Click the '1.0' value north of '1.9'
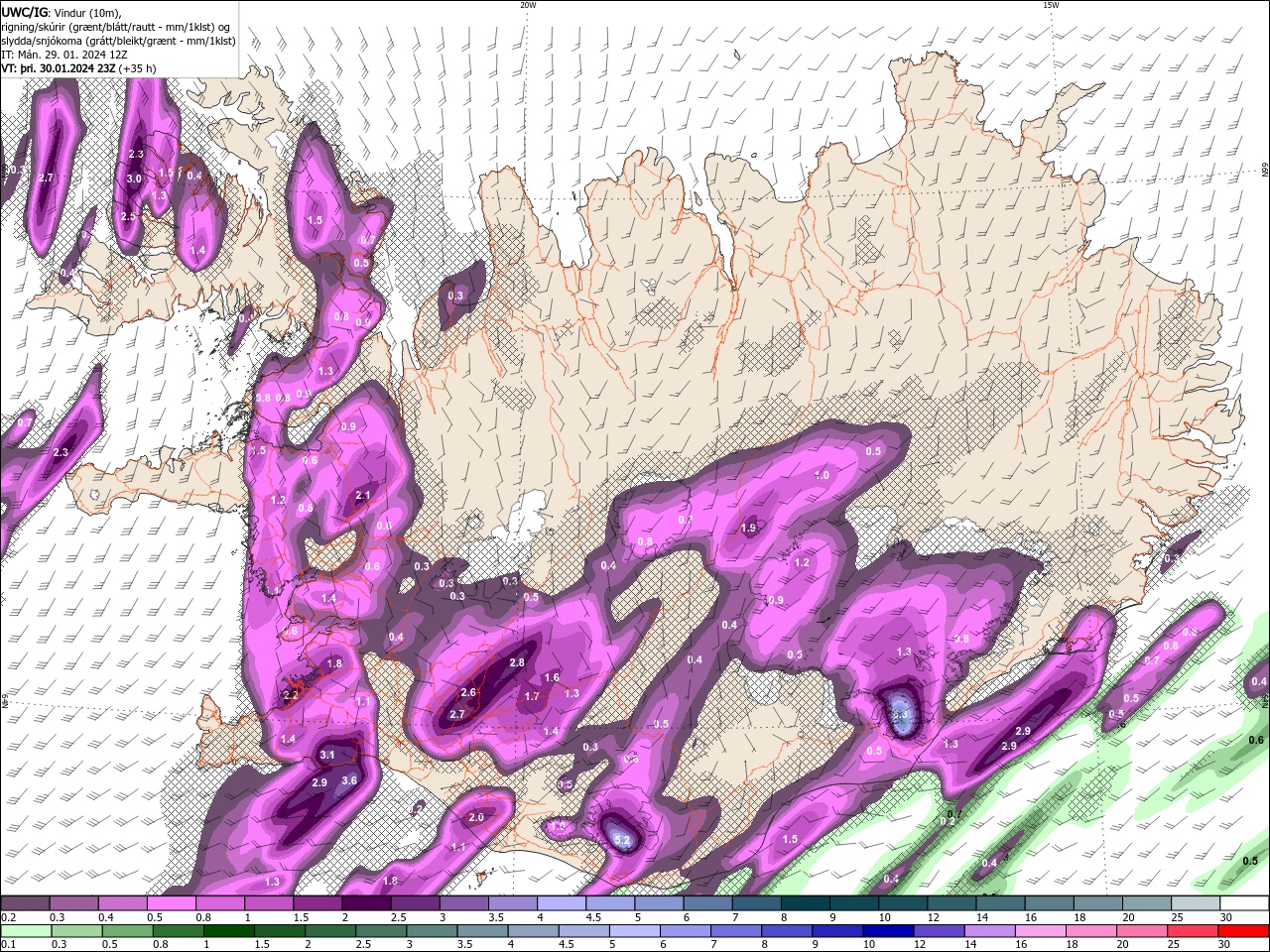The image size is (1270, 952). click(822, 476)
